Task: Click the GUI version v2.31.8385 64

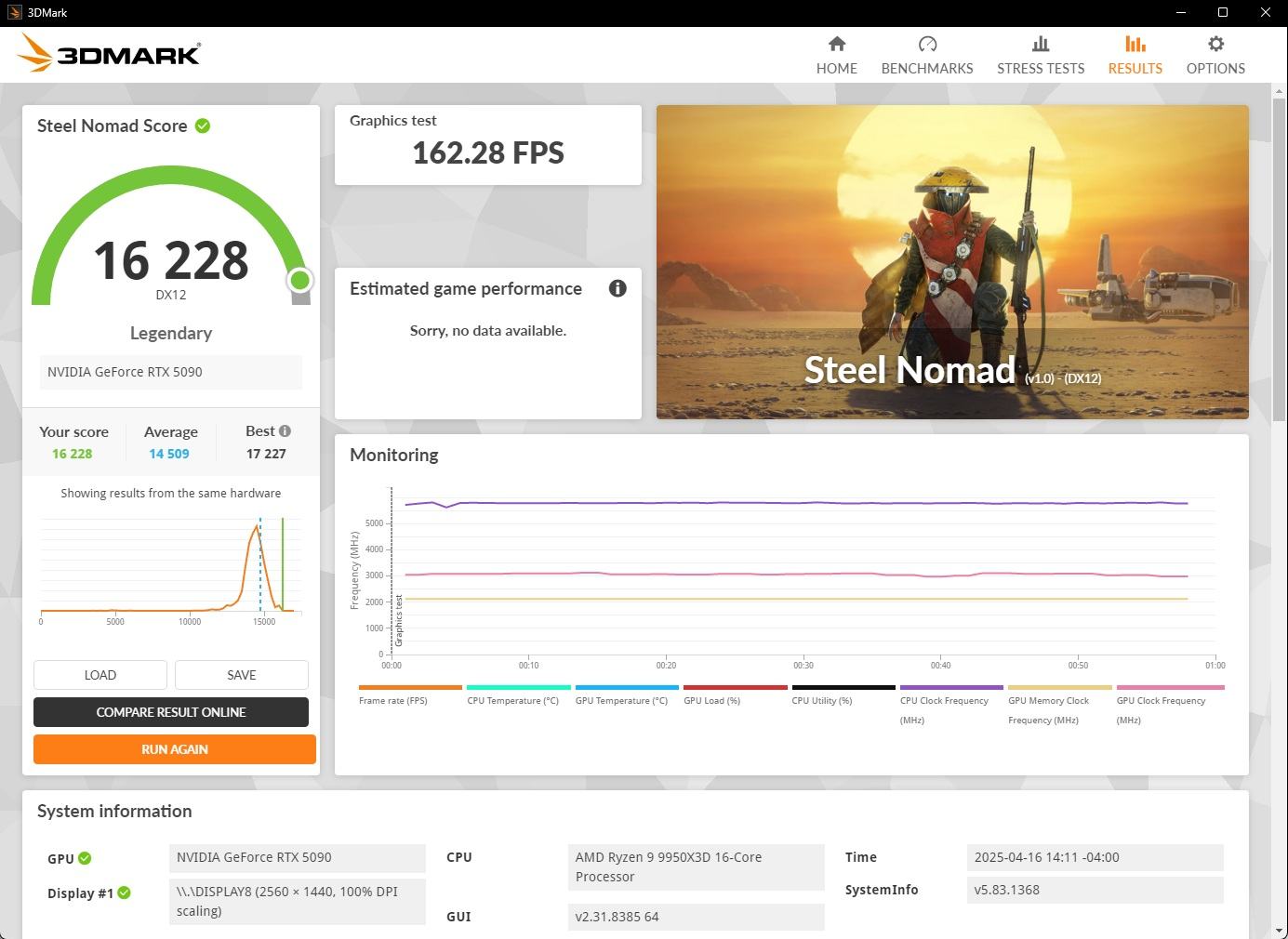Action: click(x=696, y=917)
